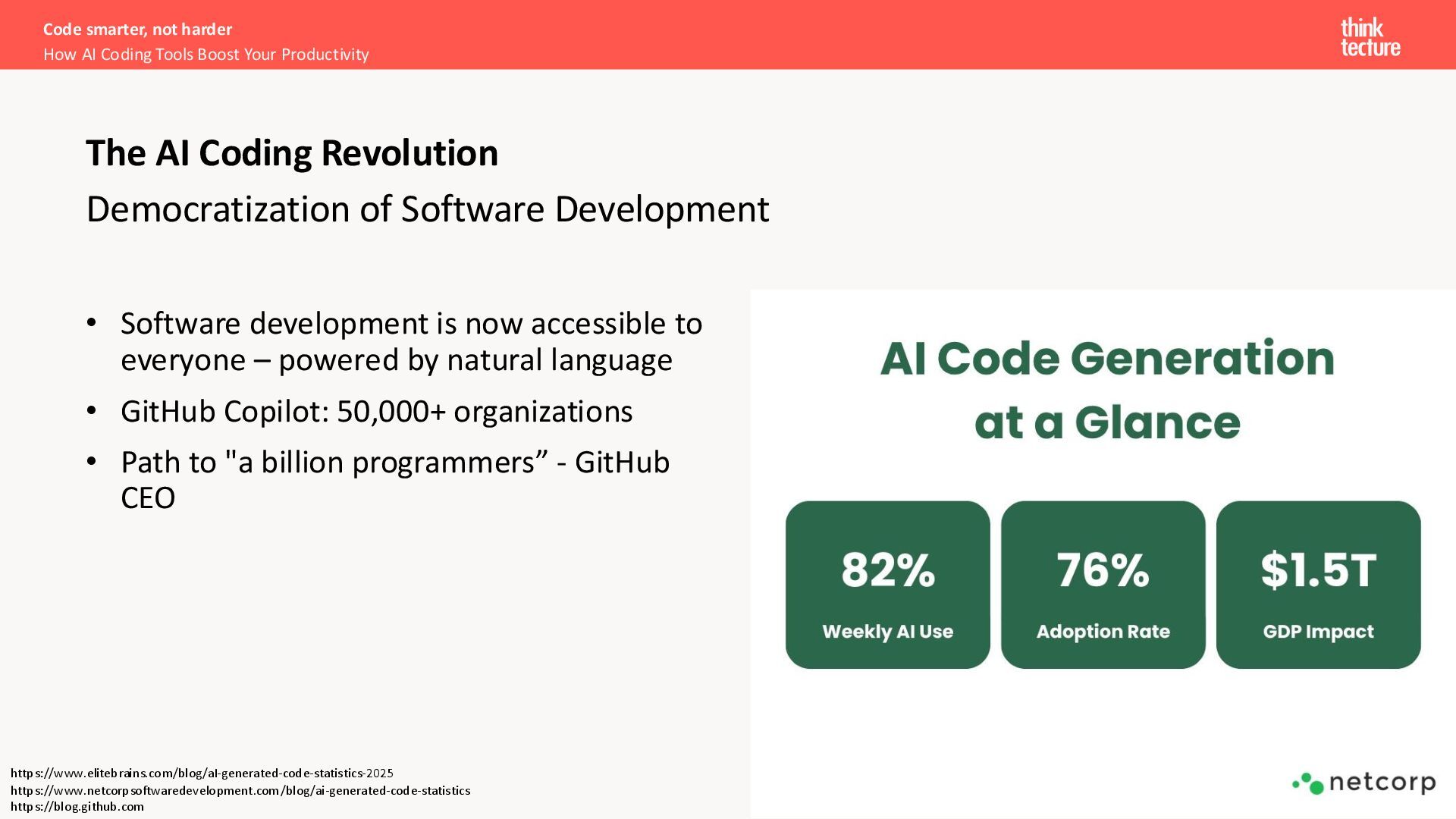Open the netcorpsoftwaredevelopment.com blog link

240,790
